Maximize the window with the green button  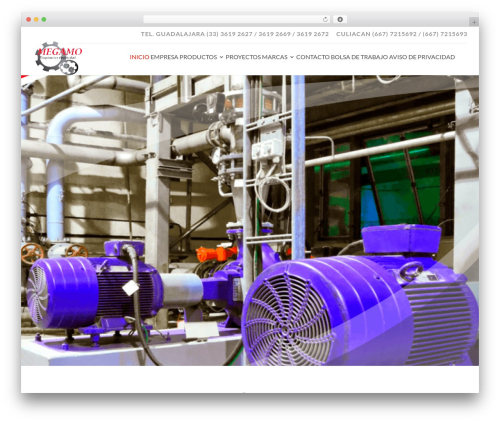44,19
